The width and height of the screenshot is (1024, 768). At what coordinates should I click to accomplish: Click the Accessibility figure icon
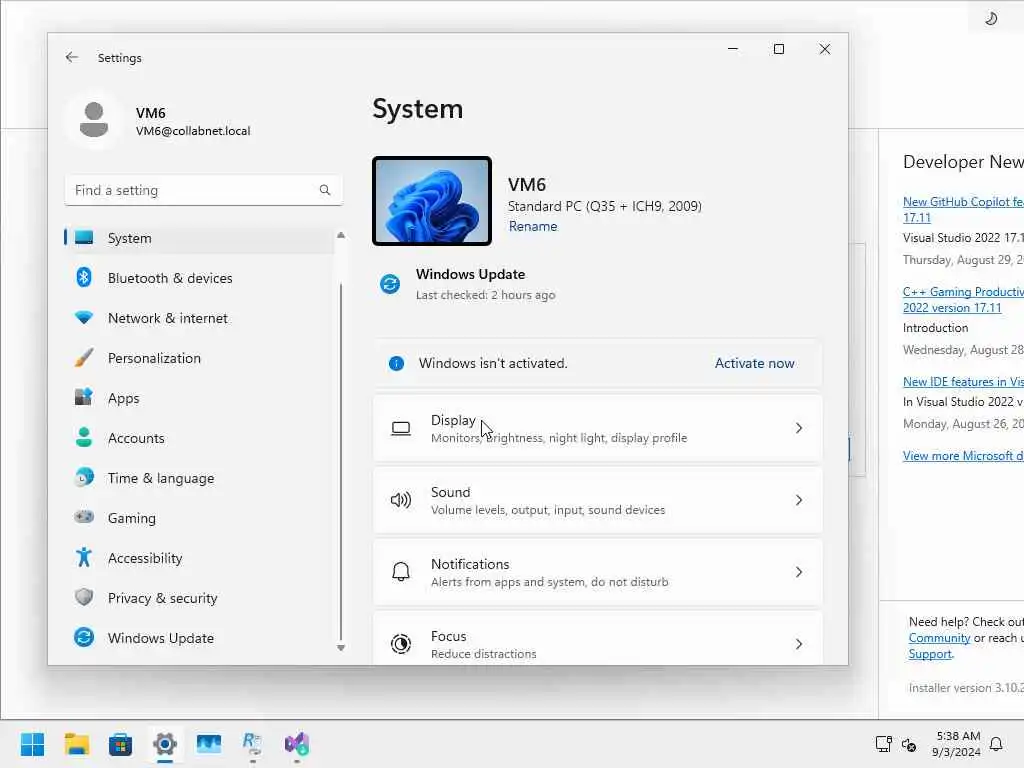pos(84,557)
